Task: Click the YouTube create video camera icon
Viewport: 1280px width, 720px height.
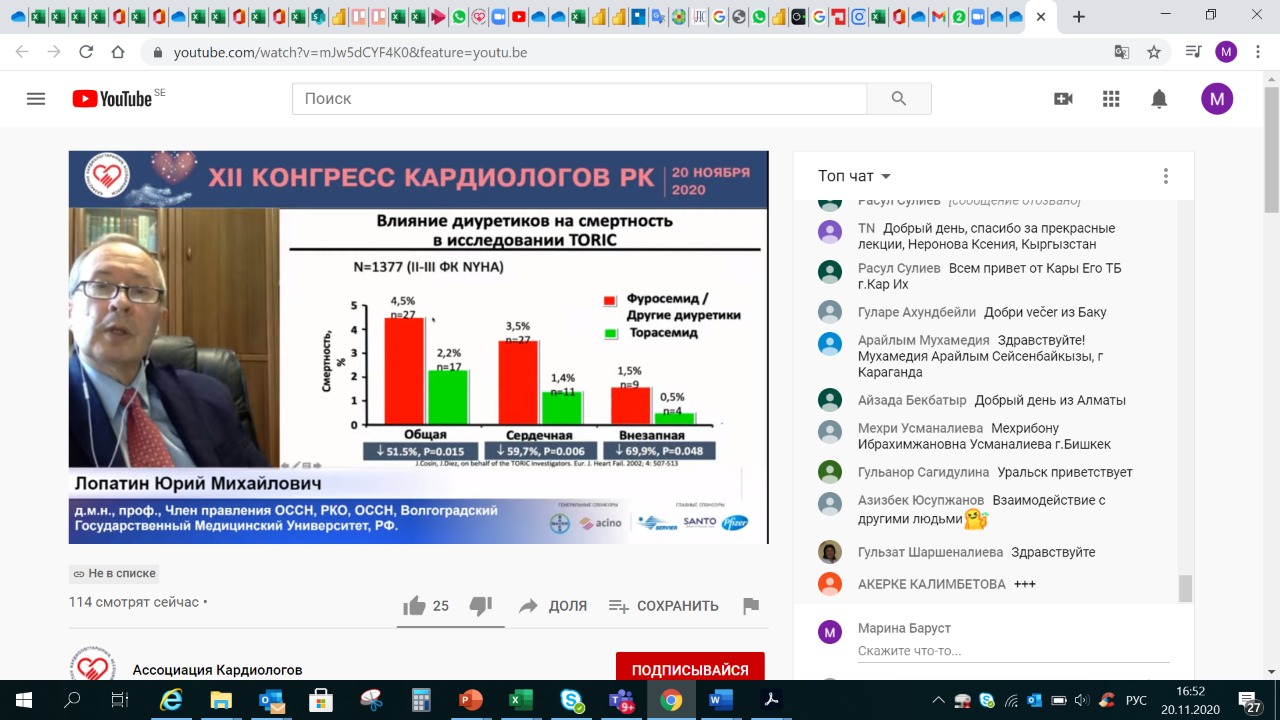Action: [1063, 98]
